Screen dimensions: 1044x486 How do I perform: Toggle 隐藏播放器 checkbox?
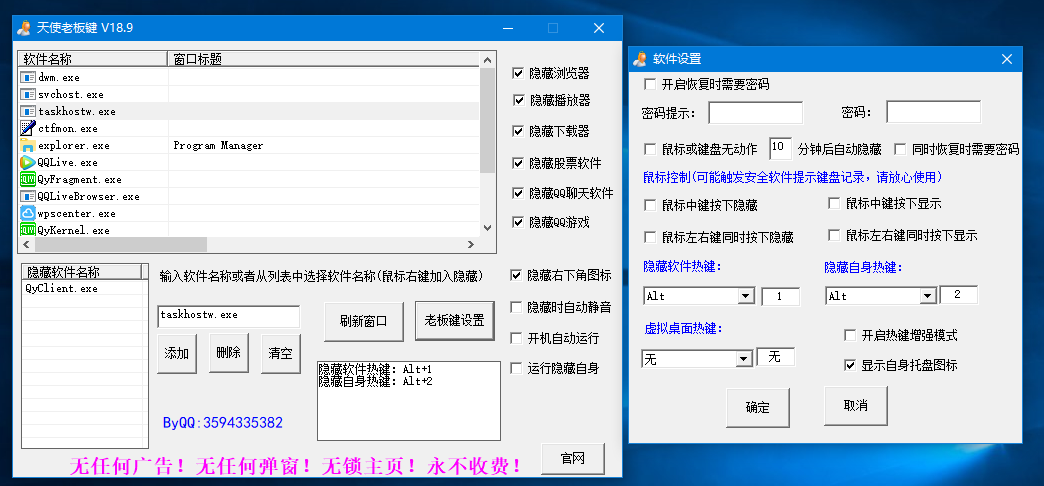pos(519,101)
